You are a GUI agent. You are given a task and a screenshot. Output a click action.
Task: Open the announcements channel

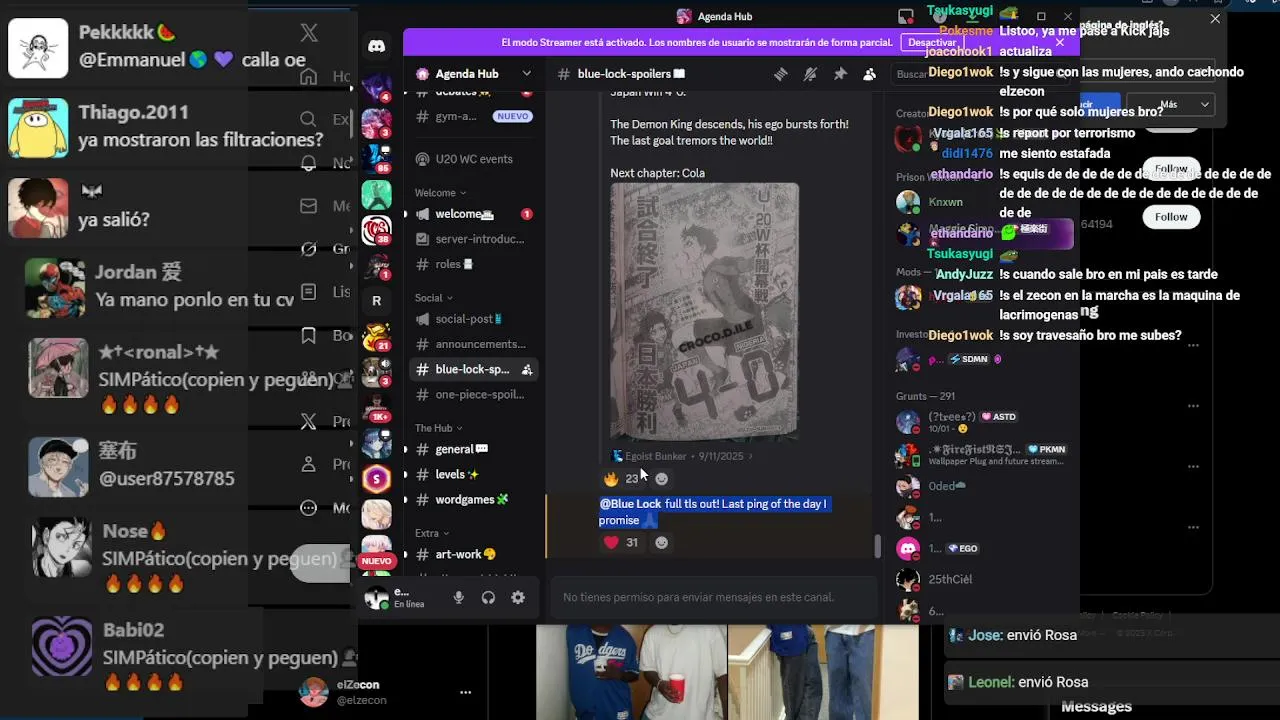click(x=472, y=344)
